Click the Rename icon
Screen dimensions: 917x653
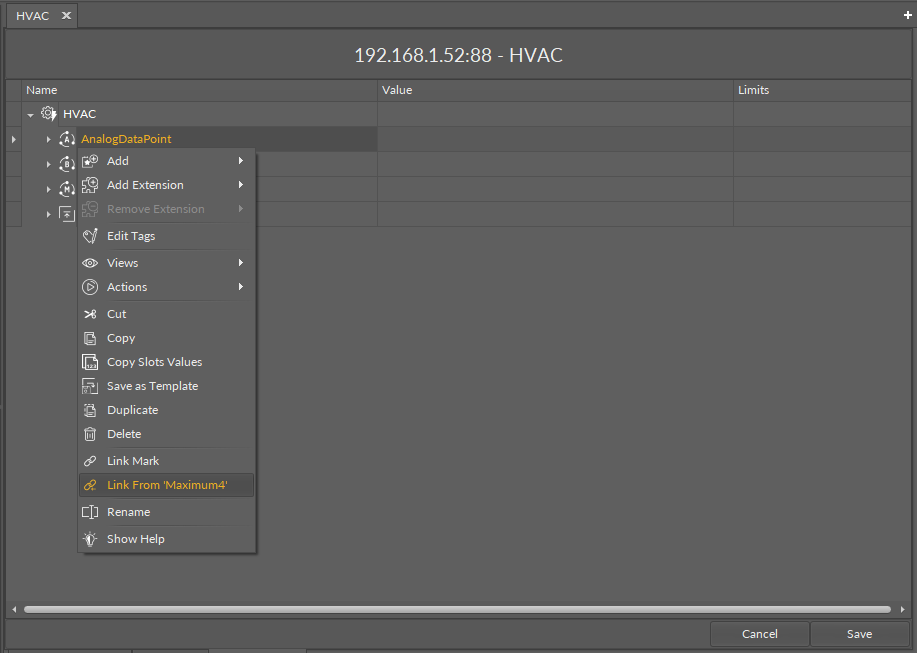click(x=90, y=512)
